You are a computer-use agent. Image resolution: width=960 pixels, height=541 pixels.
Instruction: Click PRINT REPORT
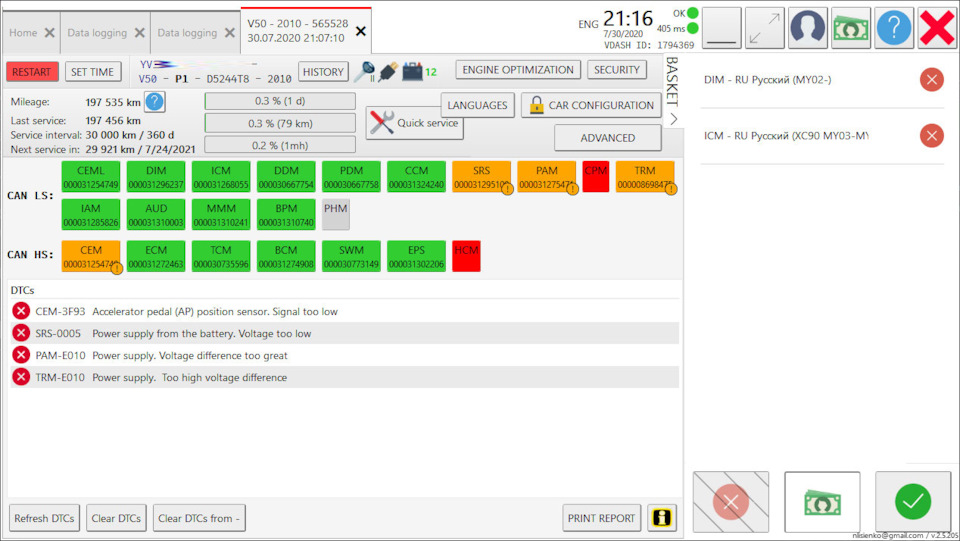(x=601, y=518)
